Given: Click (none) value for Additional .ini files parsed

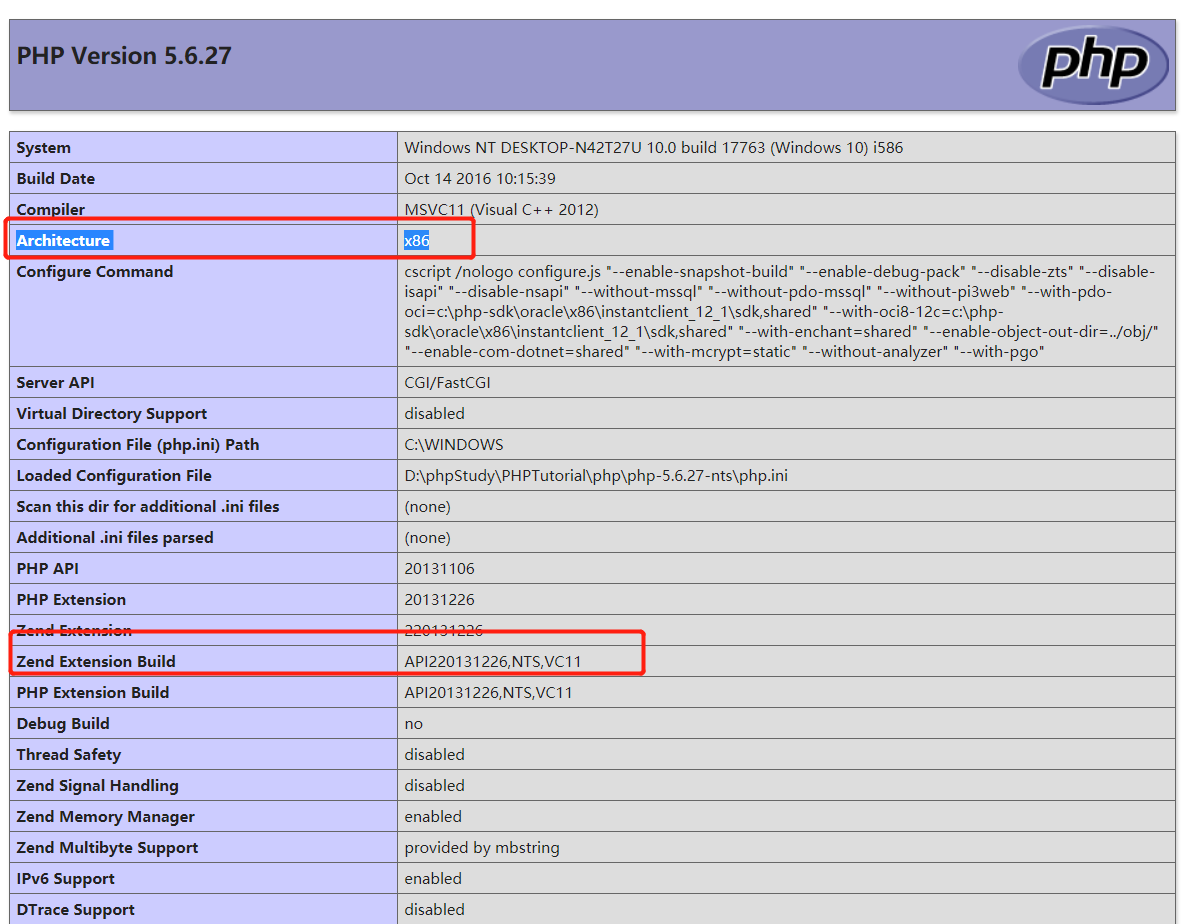Looking at the screenshot, I should 428,538.
